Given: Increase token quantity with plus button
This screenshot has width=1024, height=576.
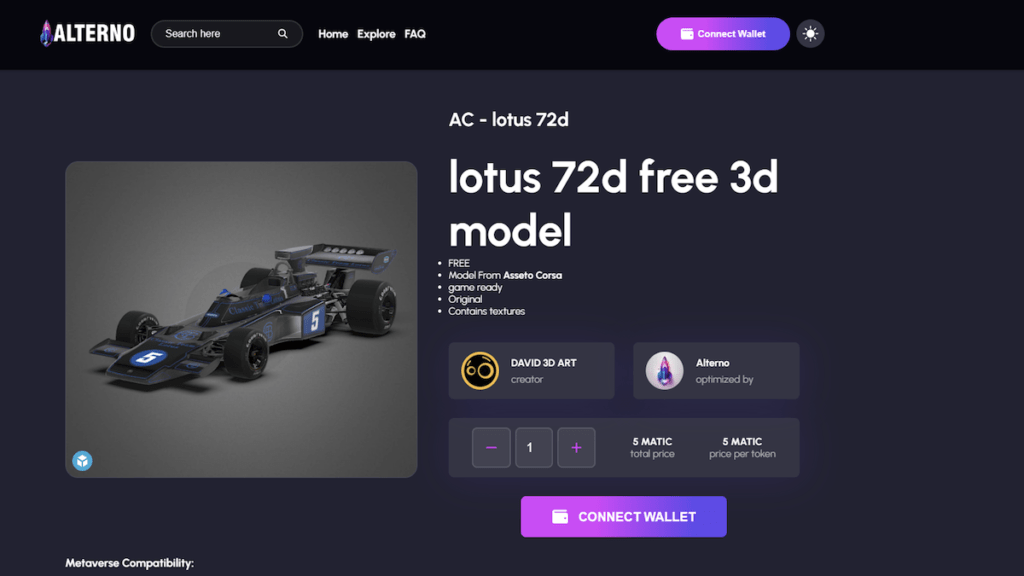Looking at the screenshot, I should click(x=576, y=447).
